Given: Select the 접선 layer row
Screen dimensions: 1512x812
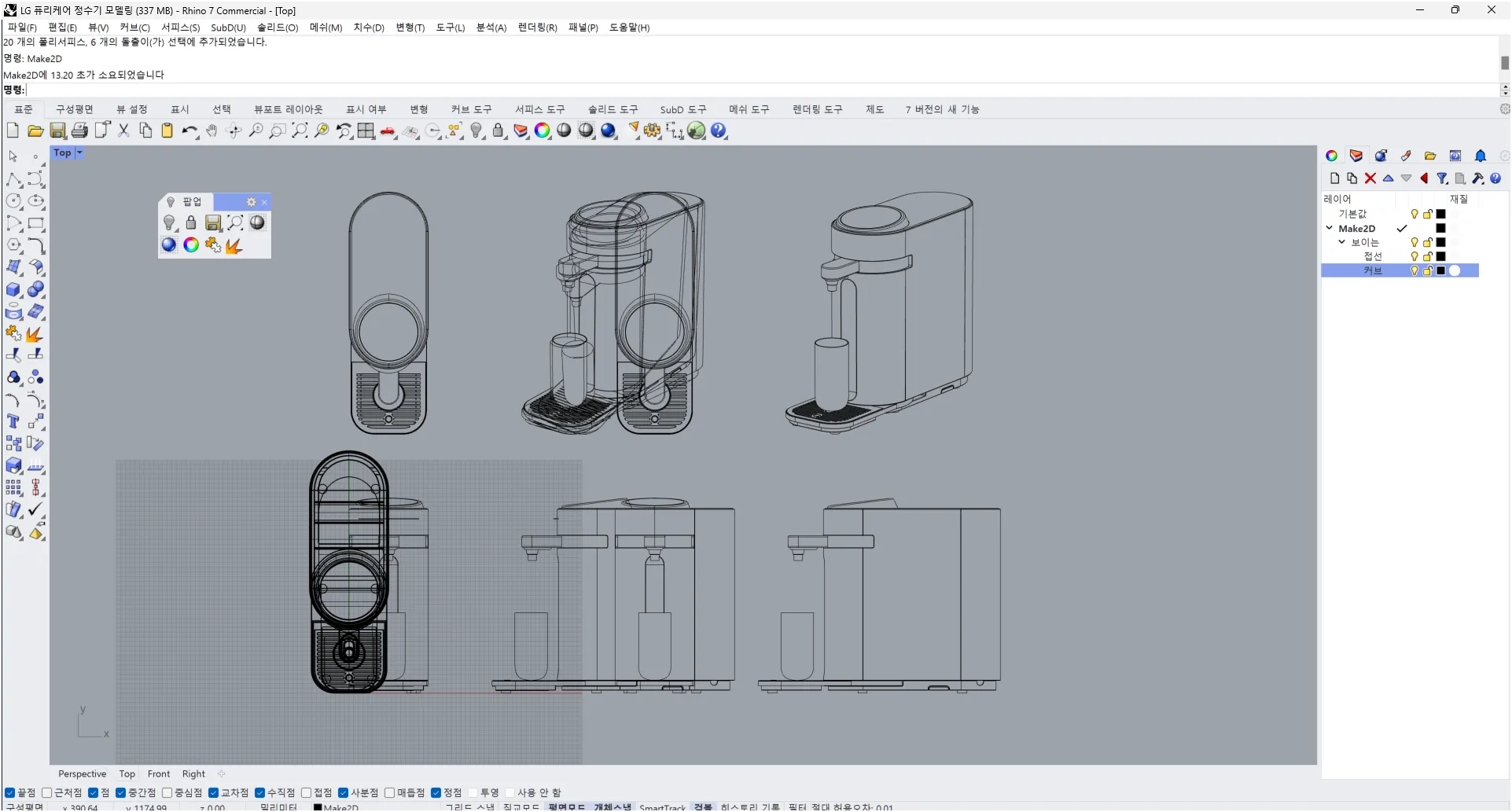Looking at the screenshot, I should (1400, 256).
